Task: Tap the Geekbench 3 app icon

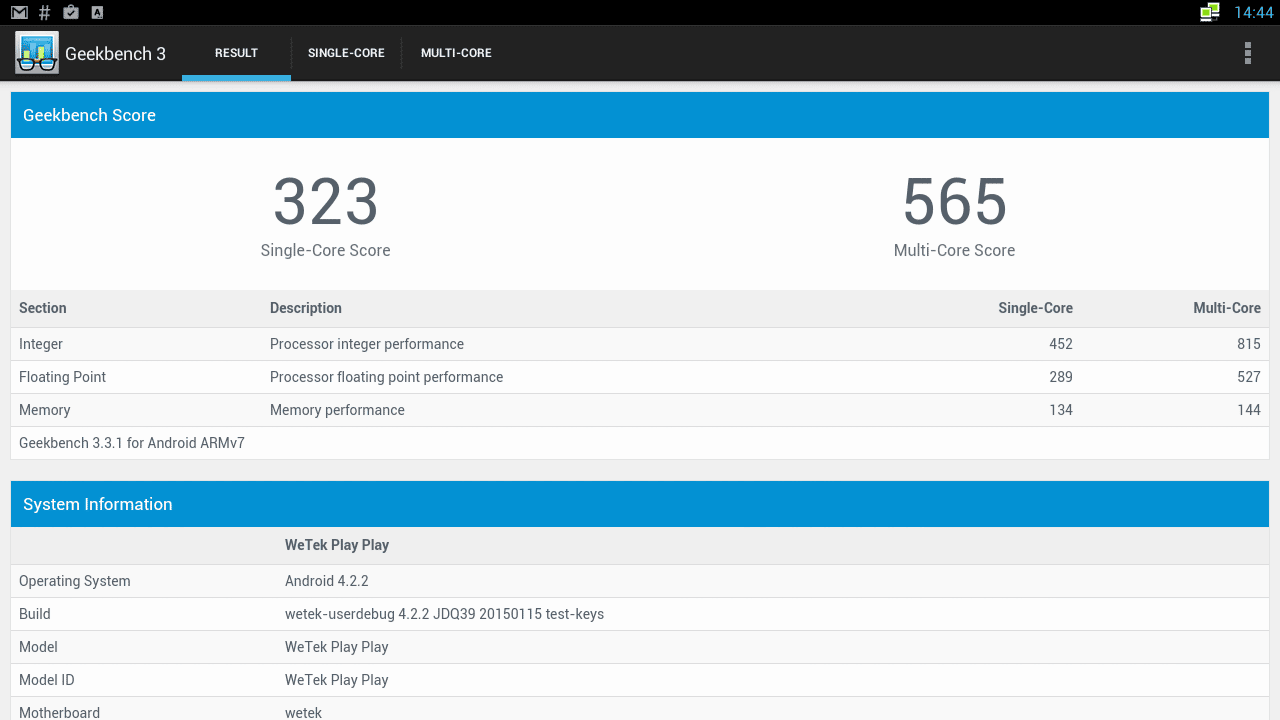Action: click(37, 53)
